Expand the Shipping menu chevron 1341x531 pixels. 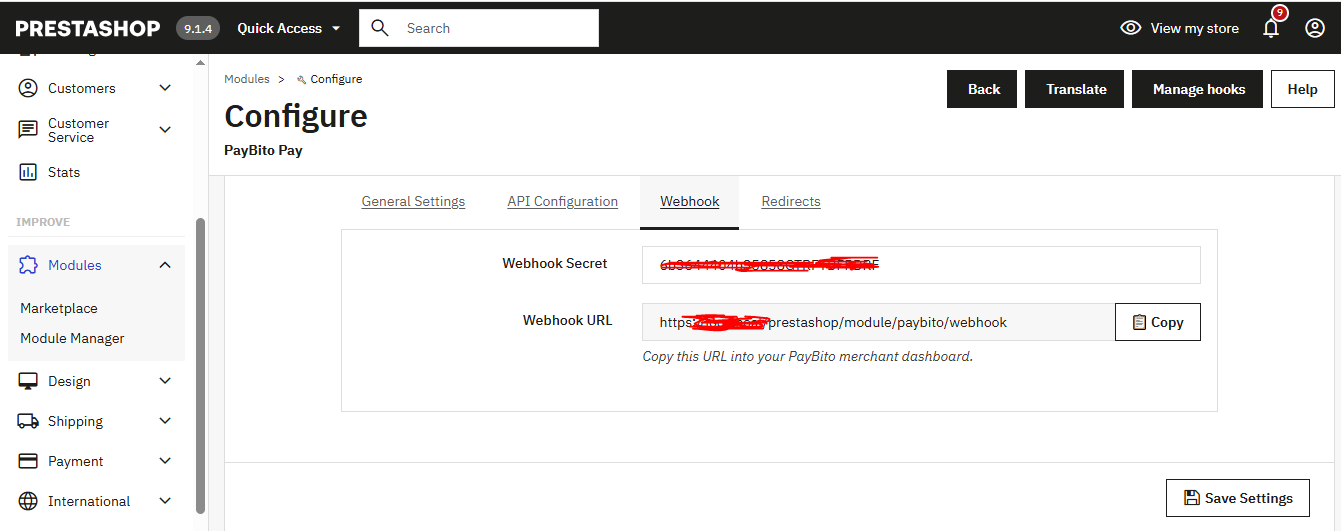(x=165, y=421)
